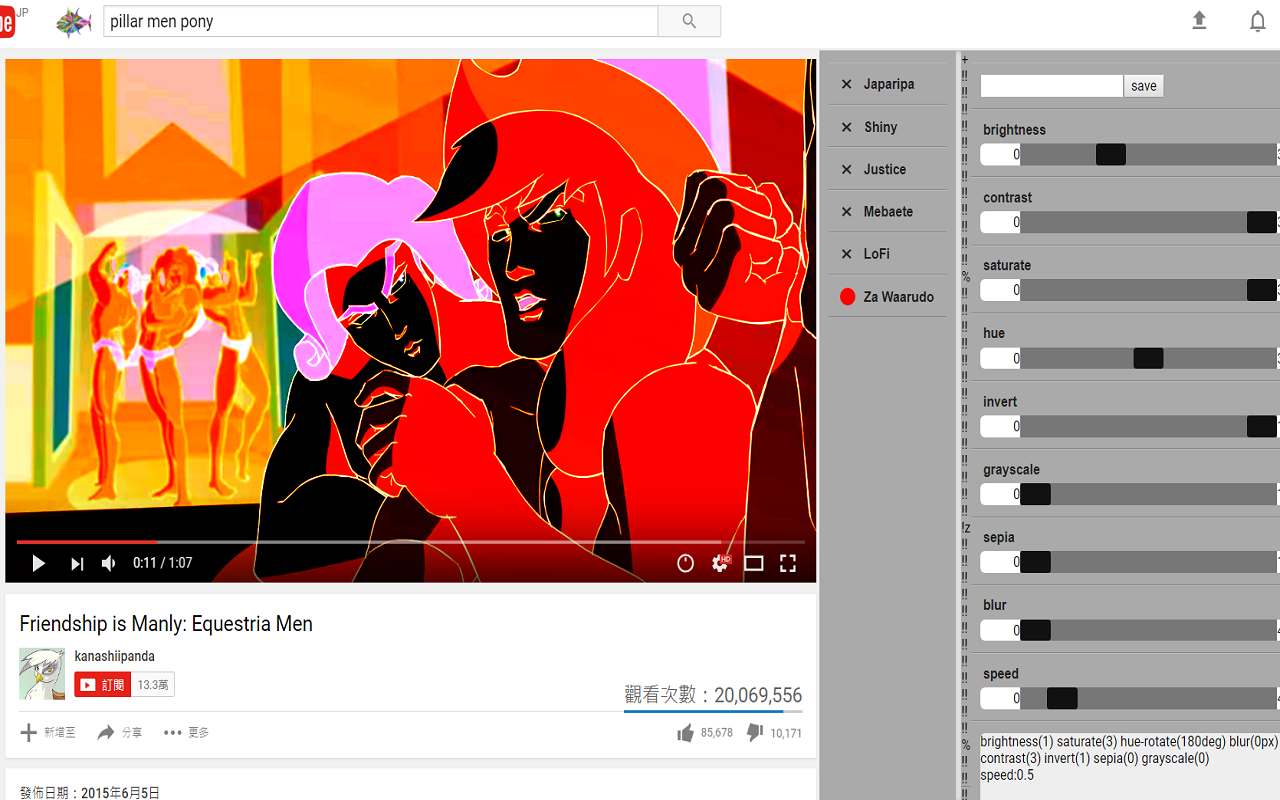Viewport: 1280px width, 800px height.
Task: Click the thumbs down dislike icon
Action: tap(755, 733)
